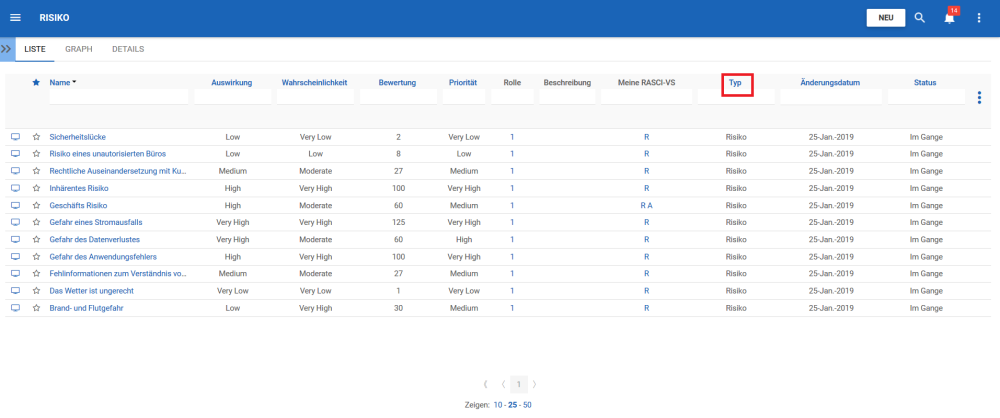Favorite Gefahr des Anwendungsfehlers star
Screen dimensions: 1000x418
pyautogui.click(x=36, y=257)
